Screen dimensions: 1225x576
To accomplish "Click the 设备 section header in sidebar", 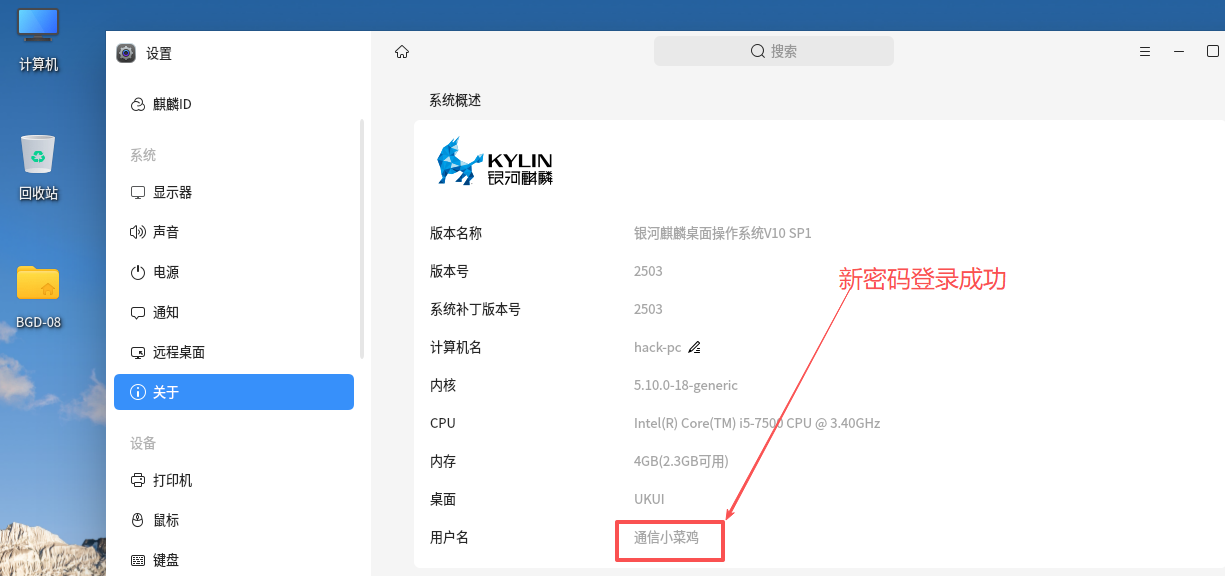I will pyautogui.click(x=143, y=443).
